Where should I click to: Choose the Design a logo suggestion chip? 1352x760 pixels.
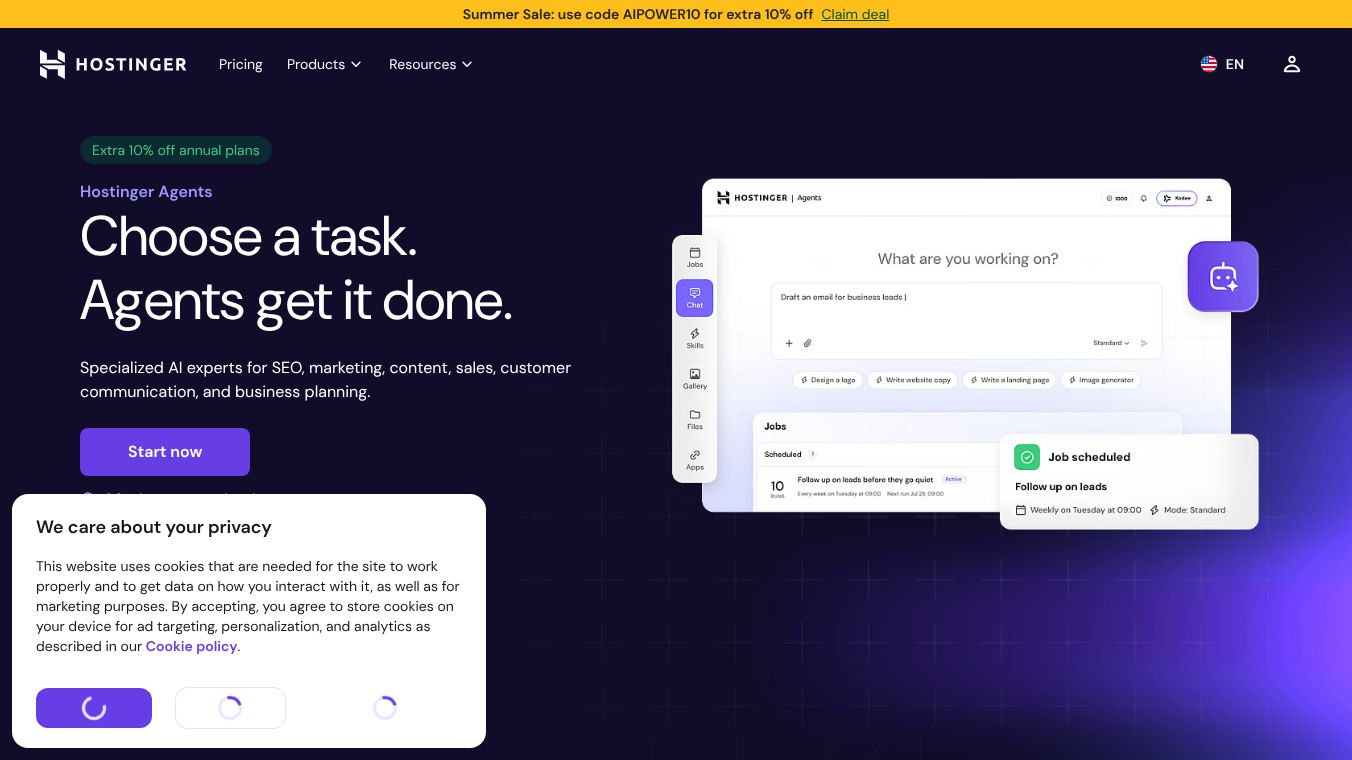829,380
